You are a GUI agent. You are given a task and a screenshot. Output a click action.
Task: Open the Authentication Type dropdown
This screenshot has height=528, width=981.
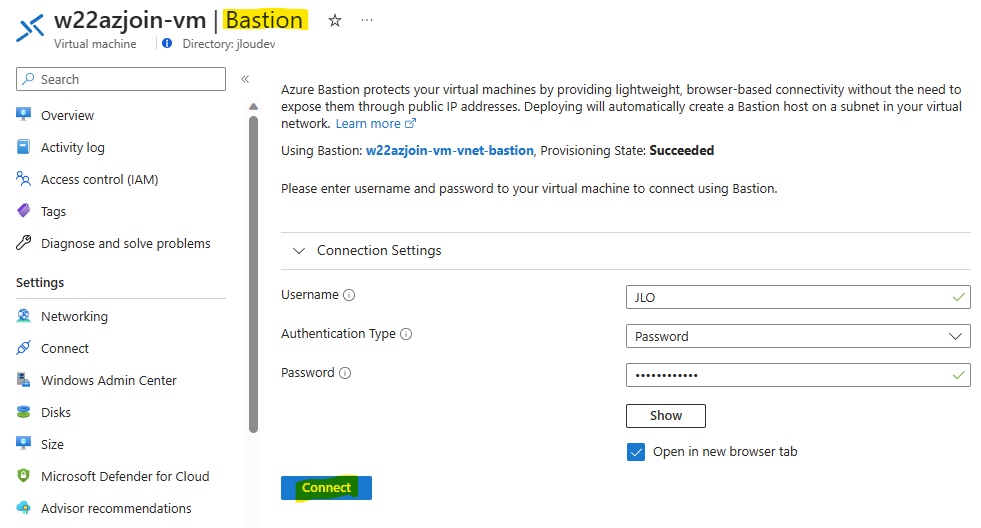(x=798, y=336)
